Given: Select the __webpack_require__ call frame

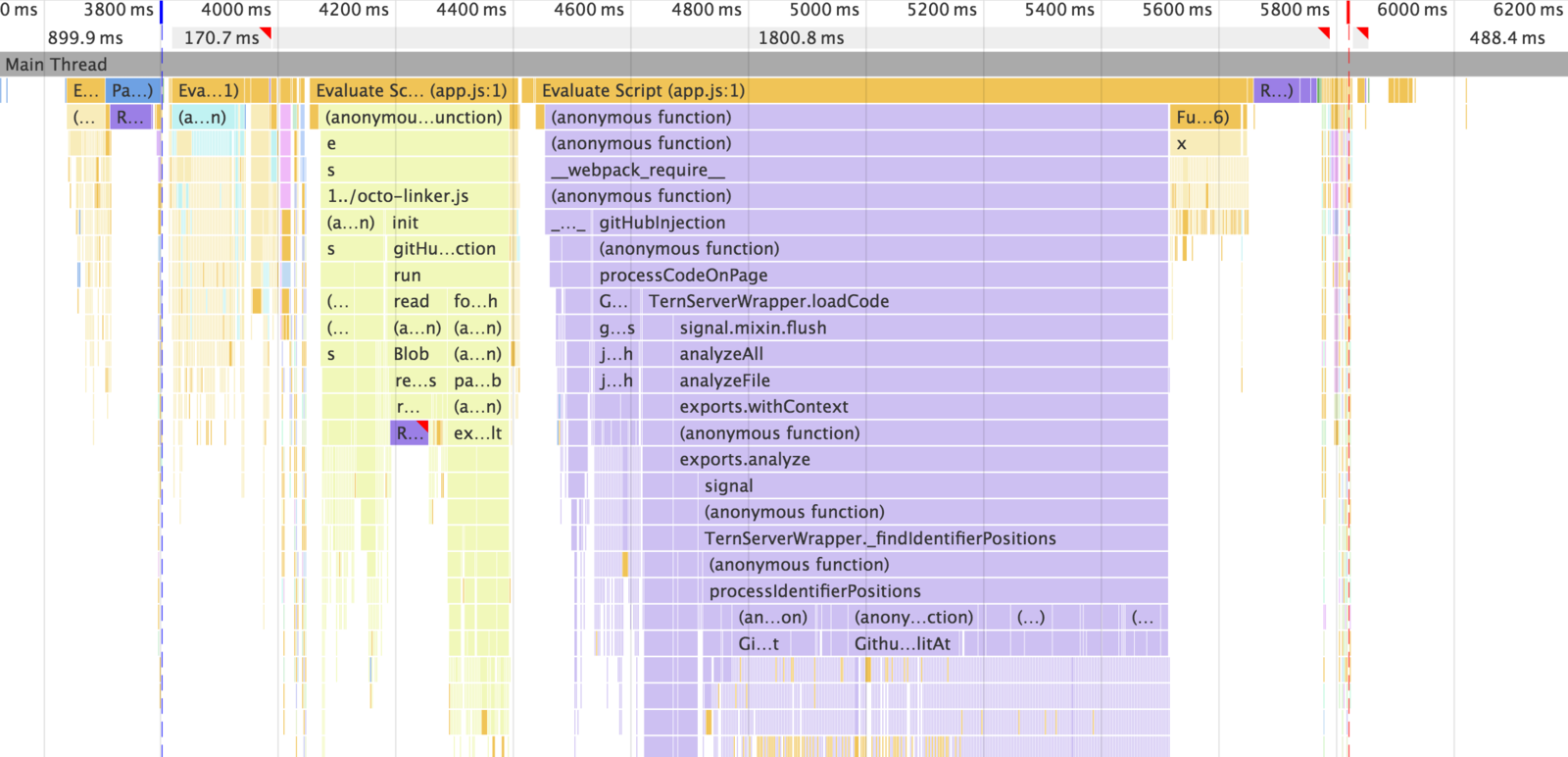Looking at the screenshot, I should (x=857, y=170).
